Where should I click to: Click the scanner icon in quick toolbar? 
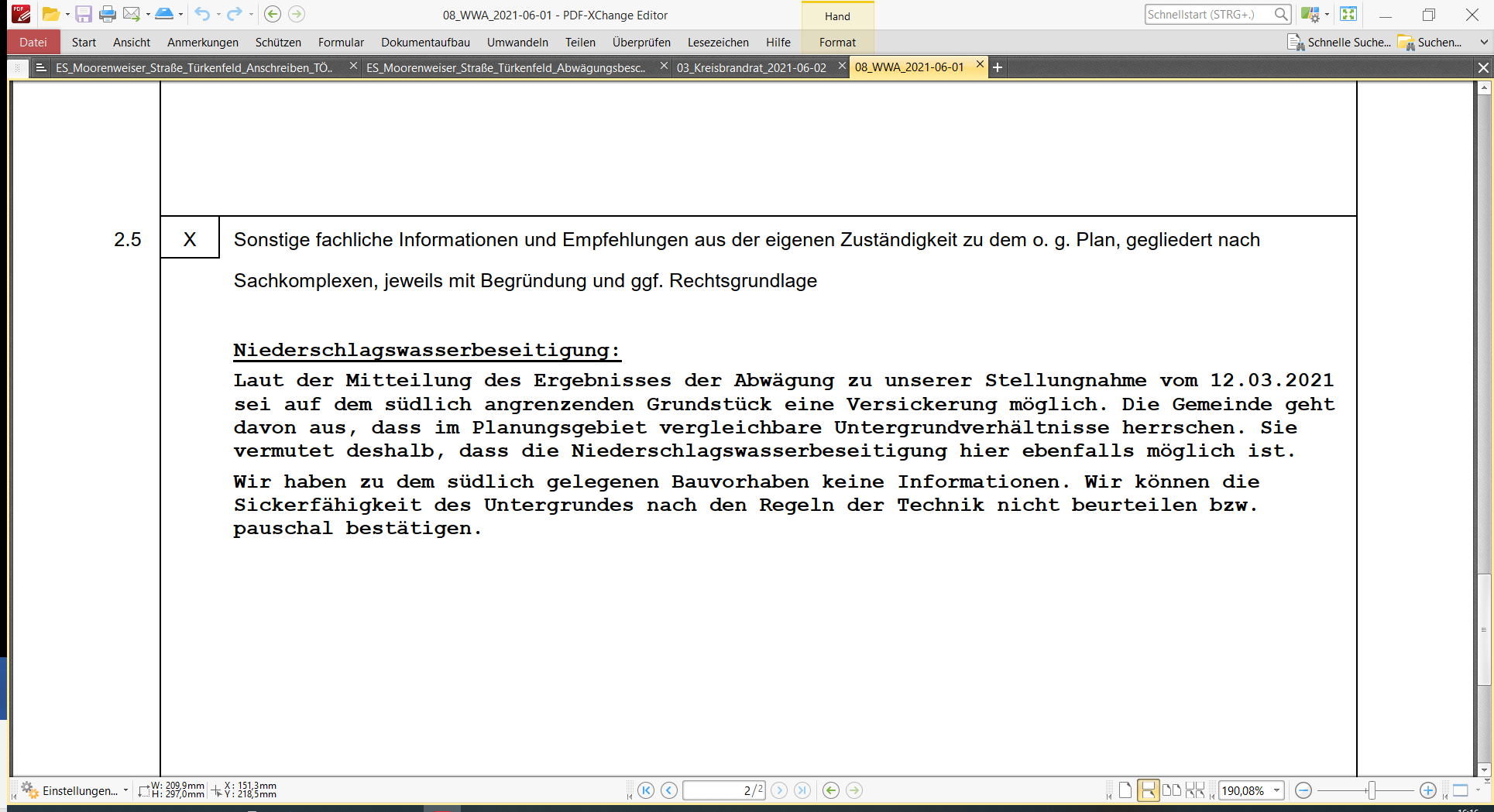164,14
